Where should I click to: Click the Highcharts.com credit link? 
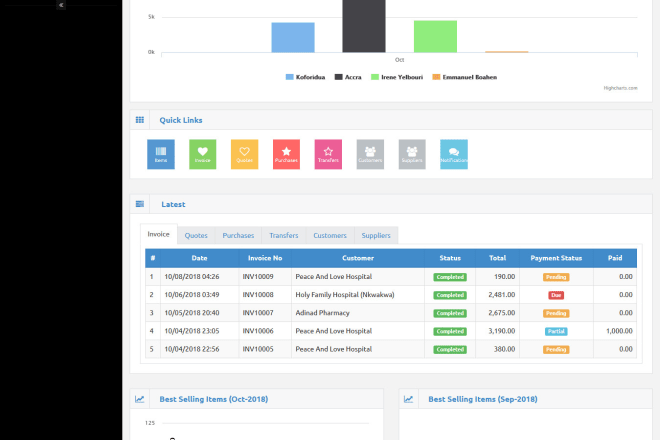pos(620,88)
